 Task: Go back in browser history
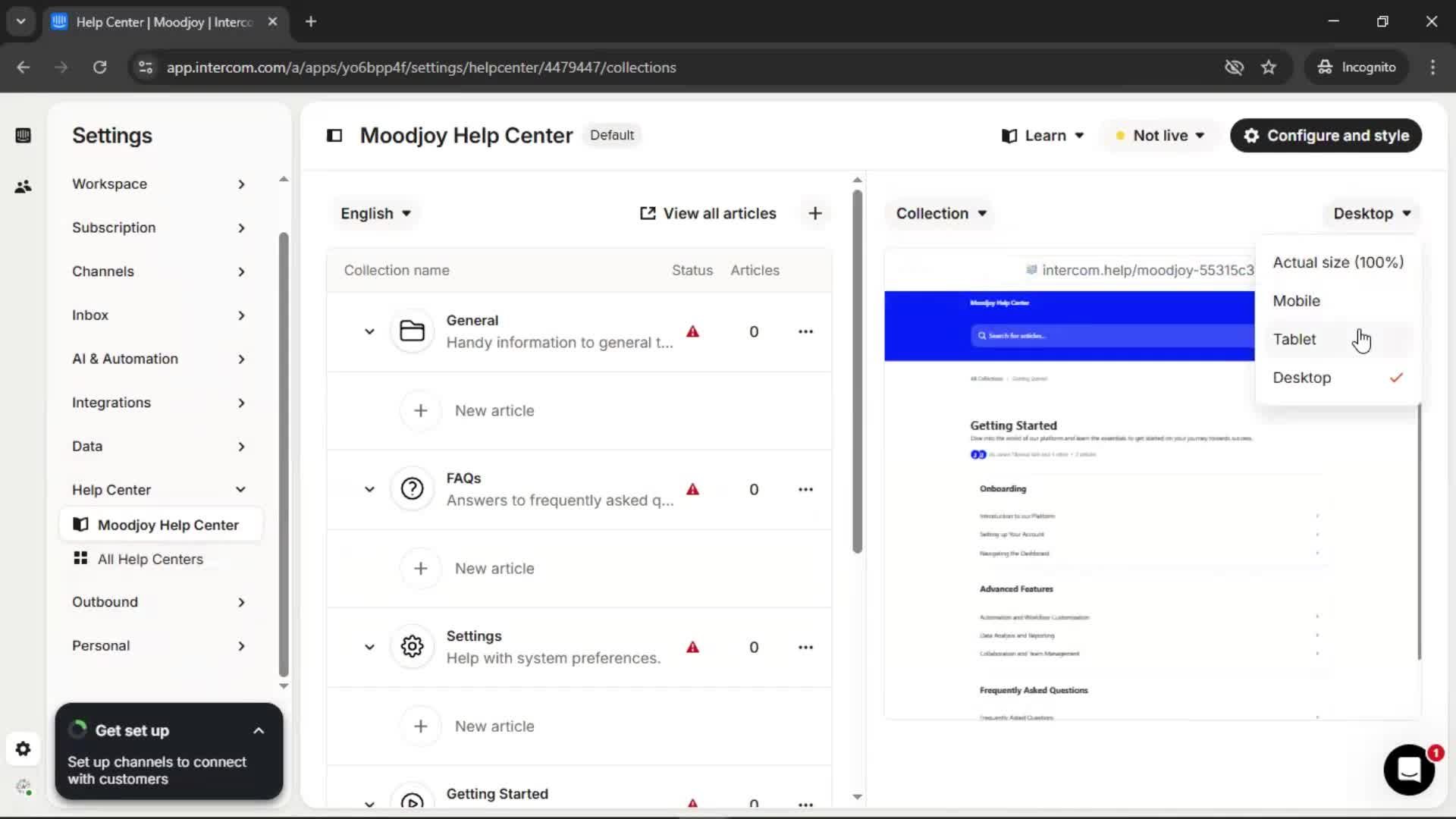(x=24, y=67)
